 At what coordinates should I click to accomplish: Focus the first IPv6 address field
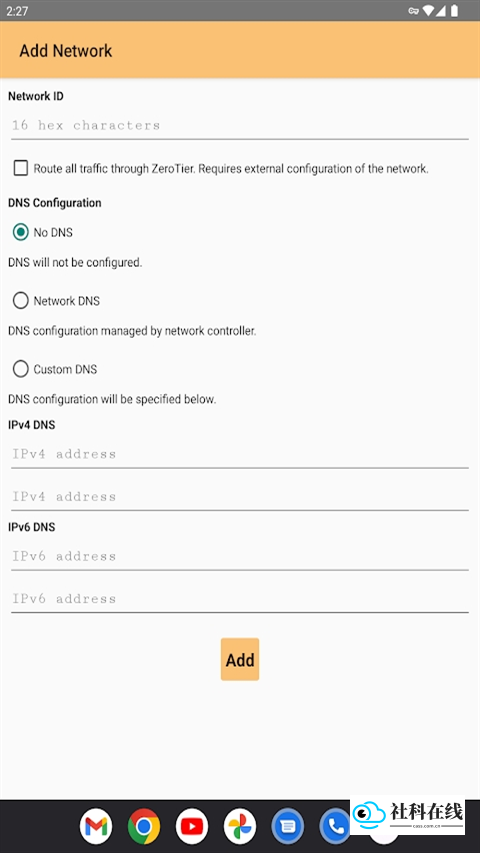click(x=239, y=556)
